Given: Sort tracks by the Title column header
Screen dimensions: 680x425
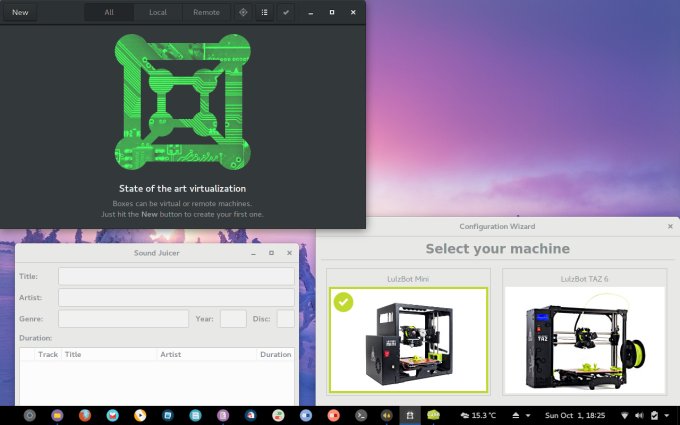Looking at the screenshot, I should point(108,354).
